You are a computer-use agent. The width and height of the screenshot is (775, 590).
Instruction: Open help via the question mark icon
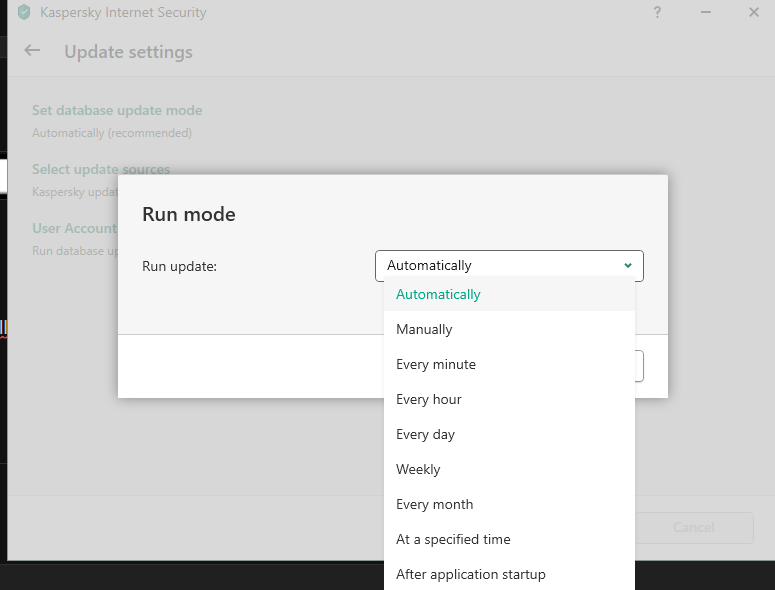[x=657, y=13]
